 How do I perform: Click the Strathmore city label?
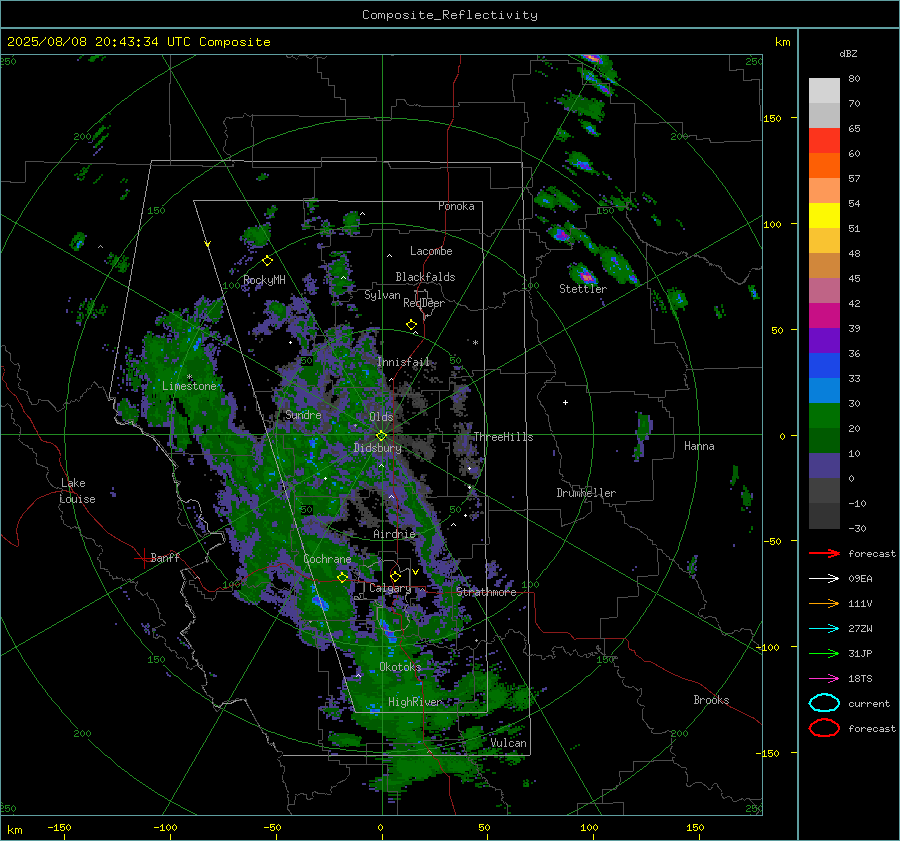point(486,592)
